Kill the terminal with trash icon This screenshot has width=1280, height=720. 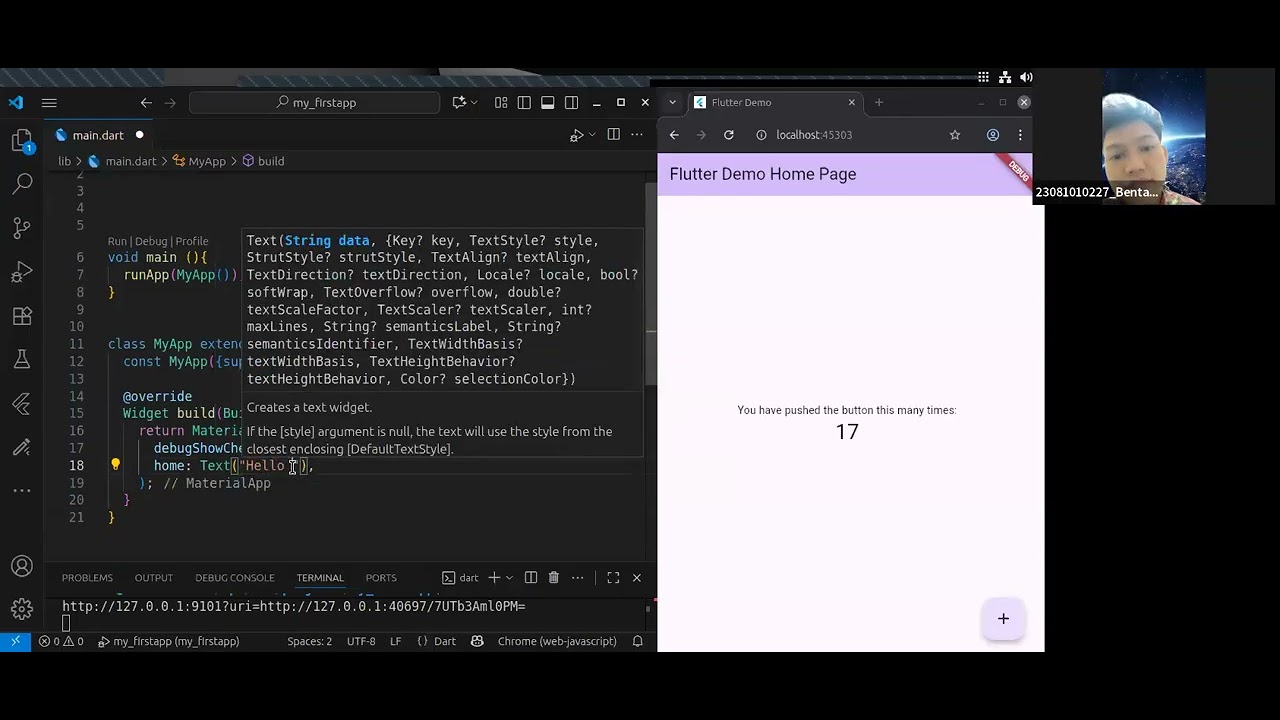pos(553,578)
